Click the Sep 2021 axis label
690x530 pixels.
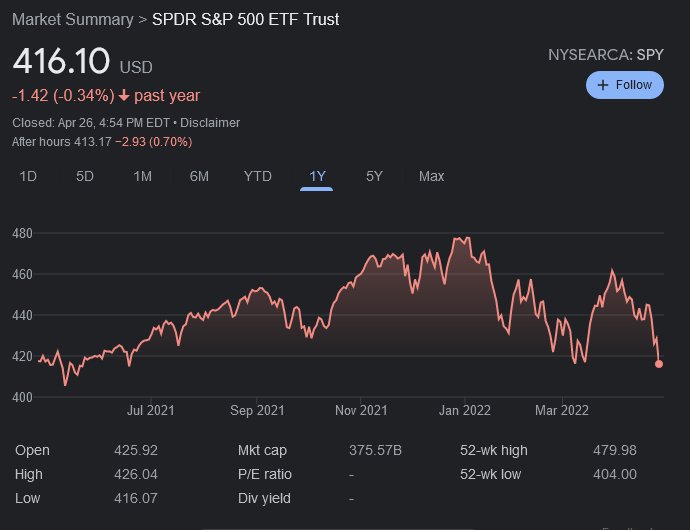click(257, 411)
